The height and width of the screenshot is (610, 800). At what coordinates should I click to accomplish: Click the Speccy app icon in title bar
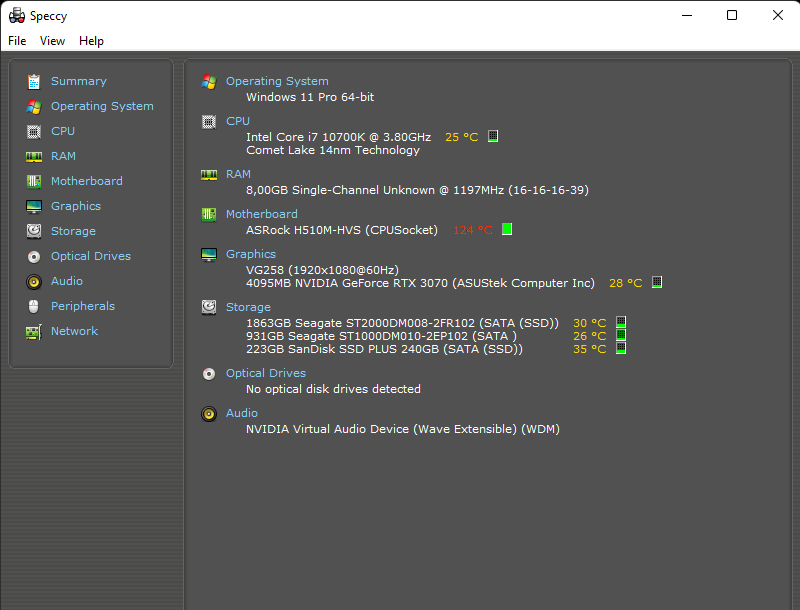(x=17, y=15)
